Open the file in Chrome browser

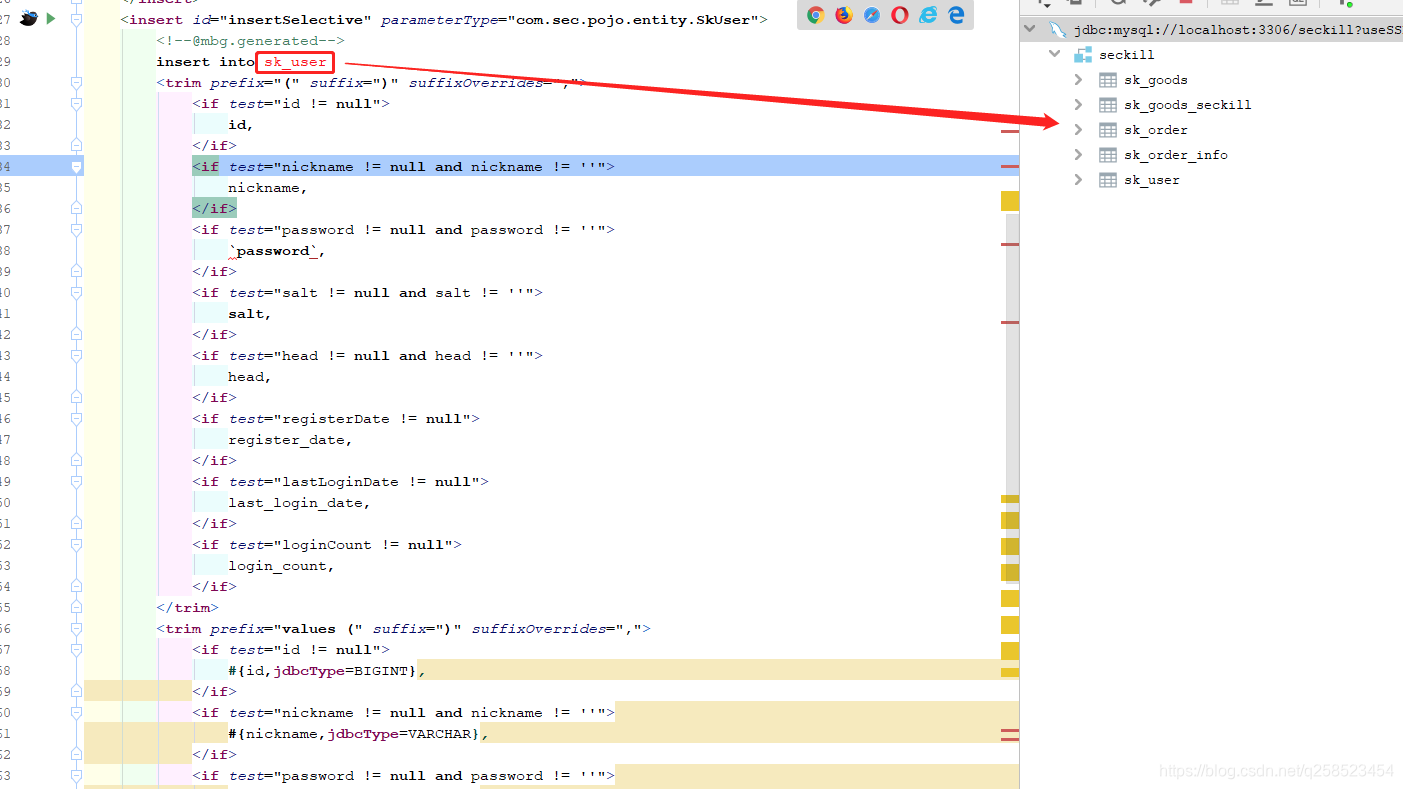point(814,16)
